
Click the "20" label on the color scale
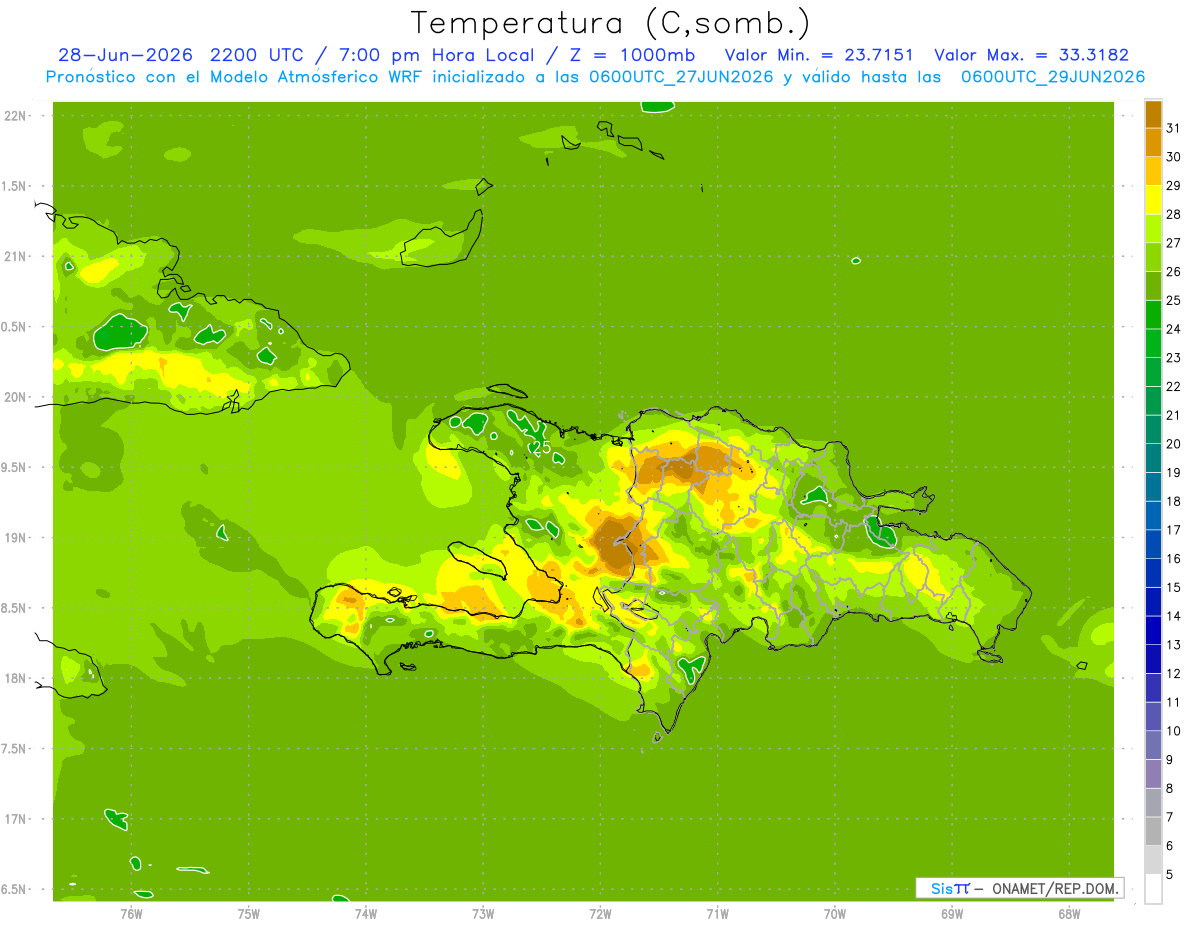(x=1173, y=444)
